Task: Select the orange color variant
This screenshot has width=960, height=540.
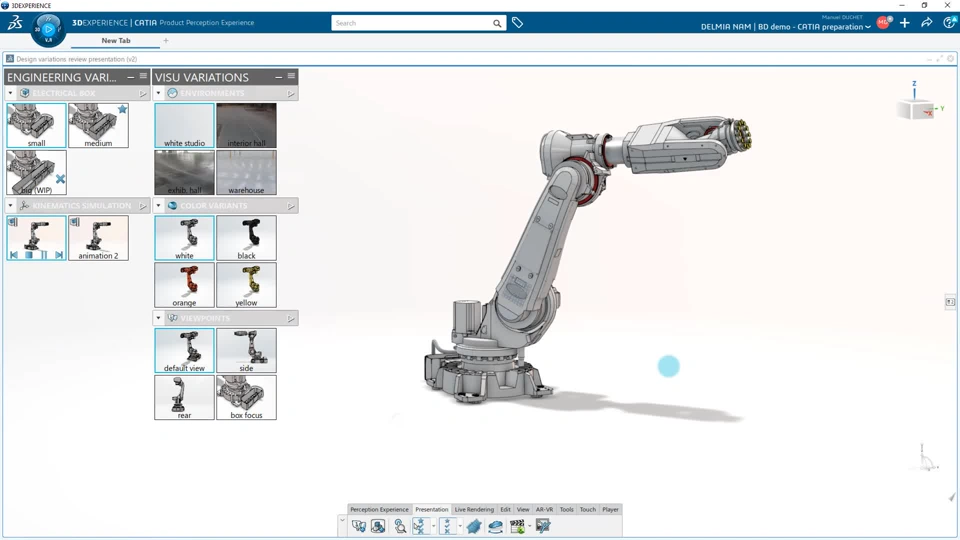Action: [184, 285]
